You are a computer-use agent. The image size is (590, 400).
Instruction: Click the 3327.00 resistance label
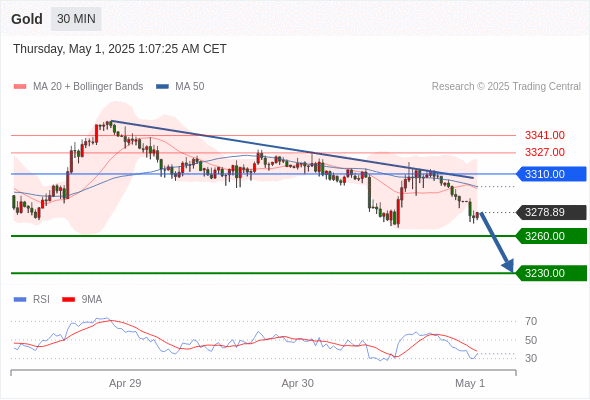(x=545, y=152)
